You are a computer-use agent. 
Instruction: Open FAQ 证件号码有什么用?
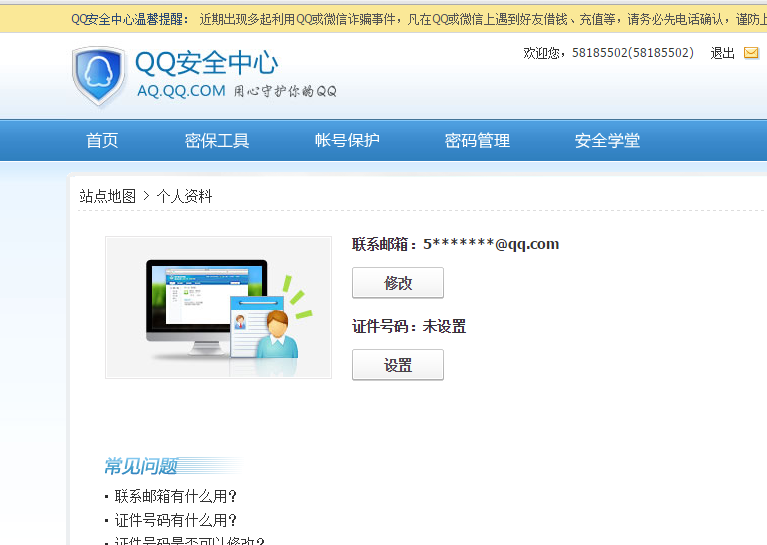(176, 520)
